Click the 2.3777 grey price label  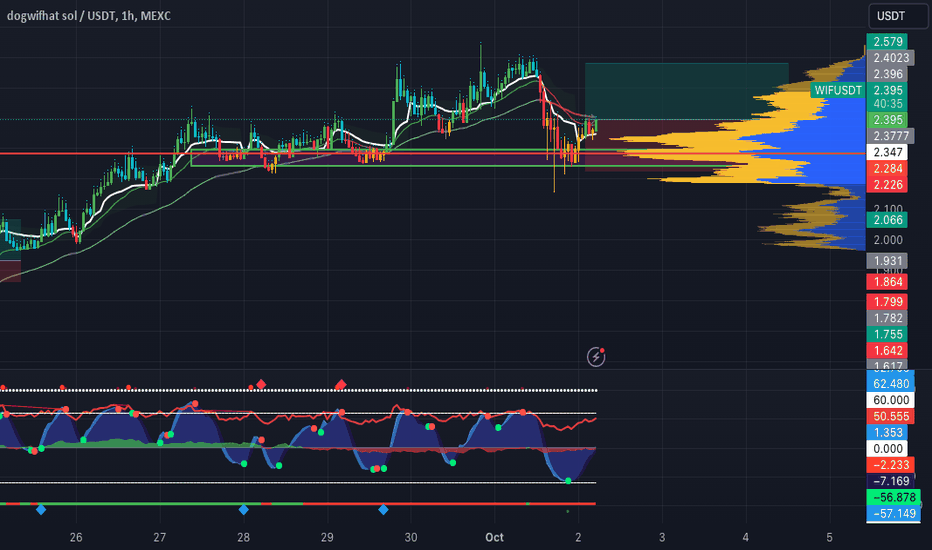coord(891,136)
